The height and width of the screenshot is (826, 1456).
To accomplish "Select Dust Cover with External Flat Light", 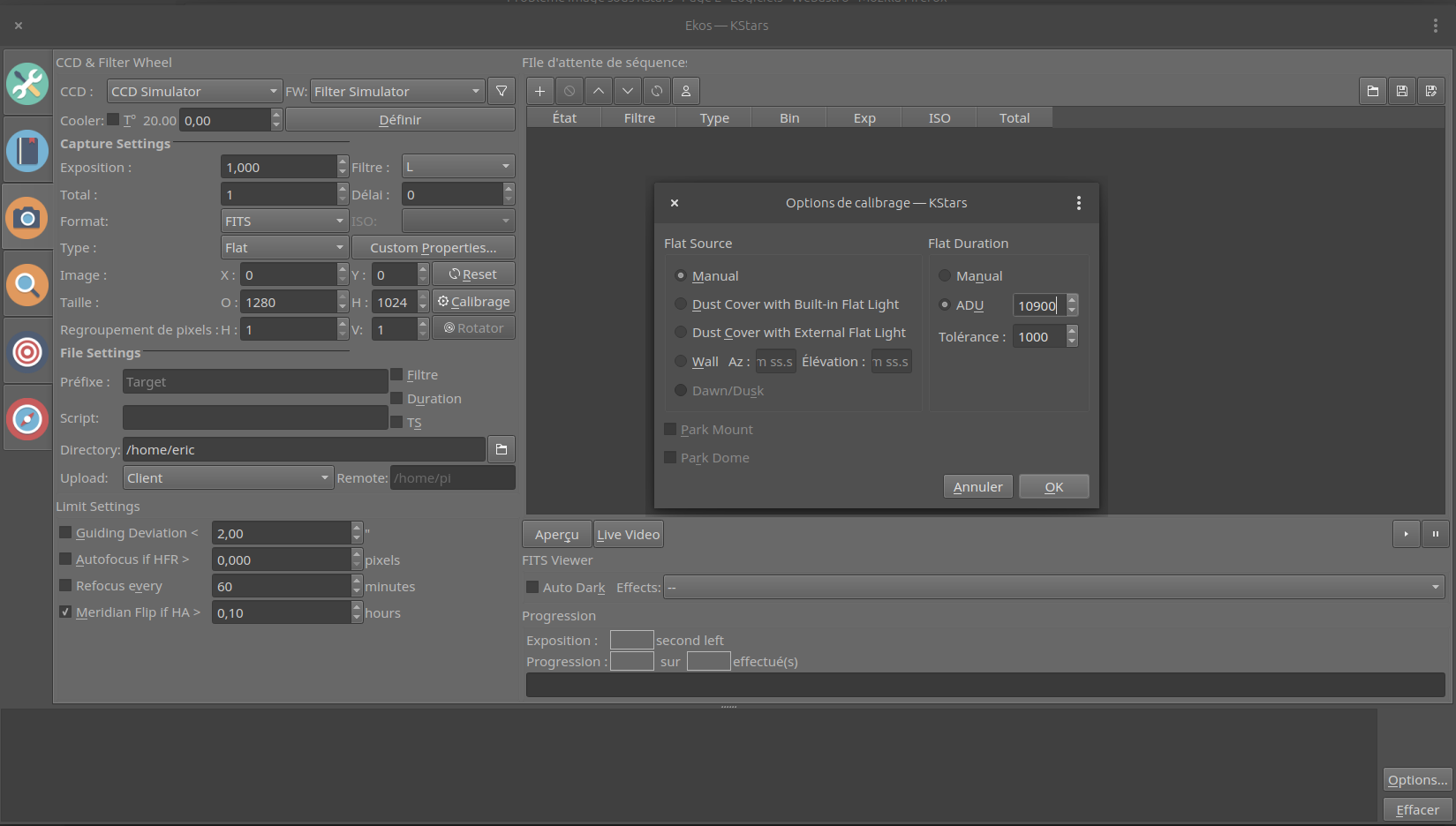I will pyautogui.click(x=681, y=332).
